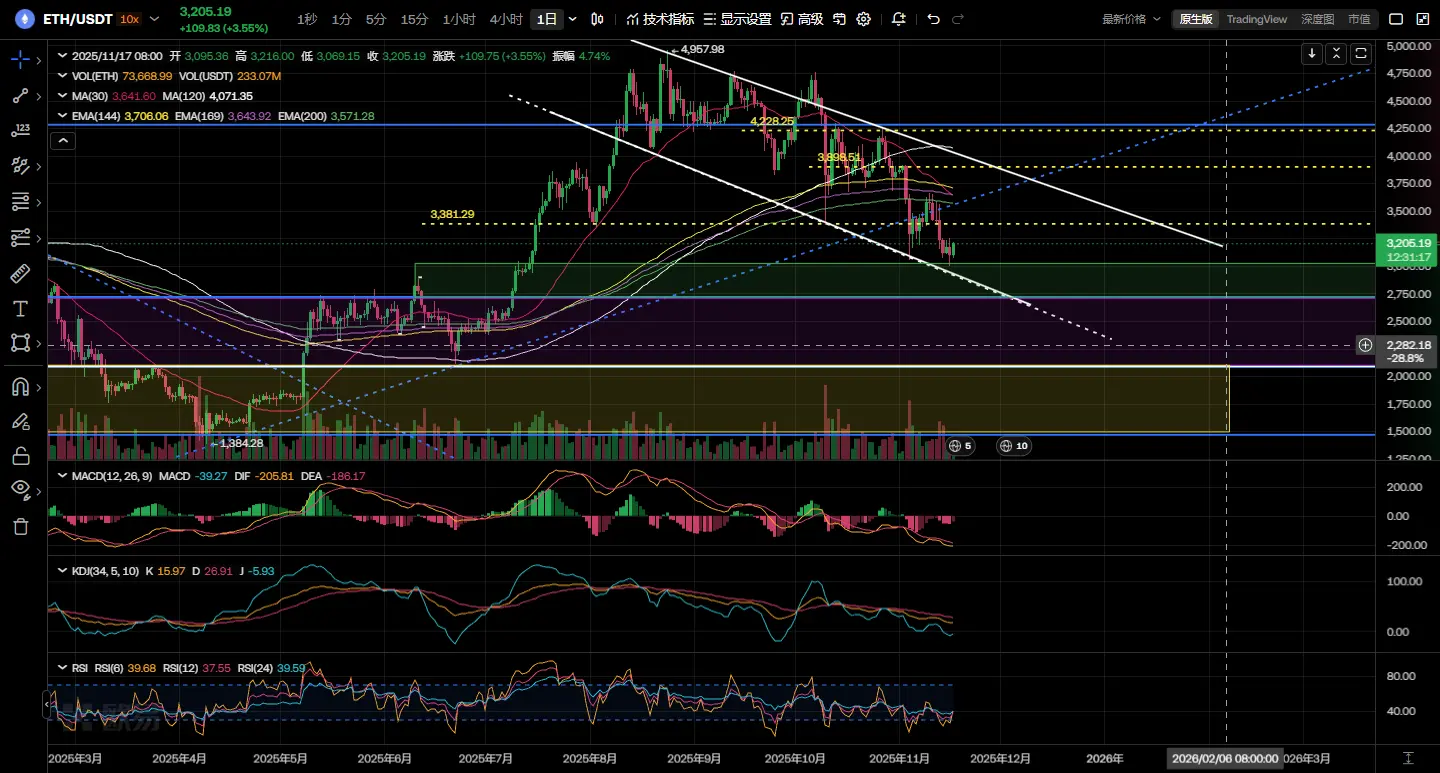Select the text annotation tool
This screenshot has height=773, width=1440.
(20, 308)
